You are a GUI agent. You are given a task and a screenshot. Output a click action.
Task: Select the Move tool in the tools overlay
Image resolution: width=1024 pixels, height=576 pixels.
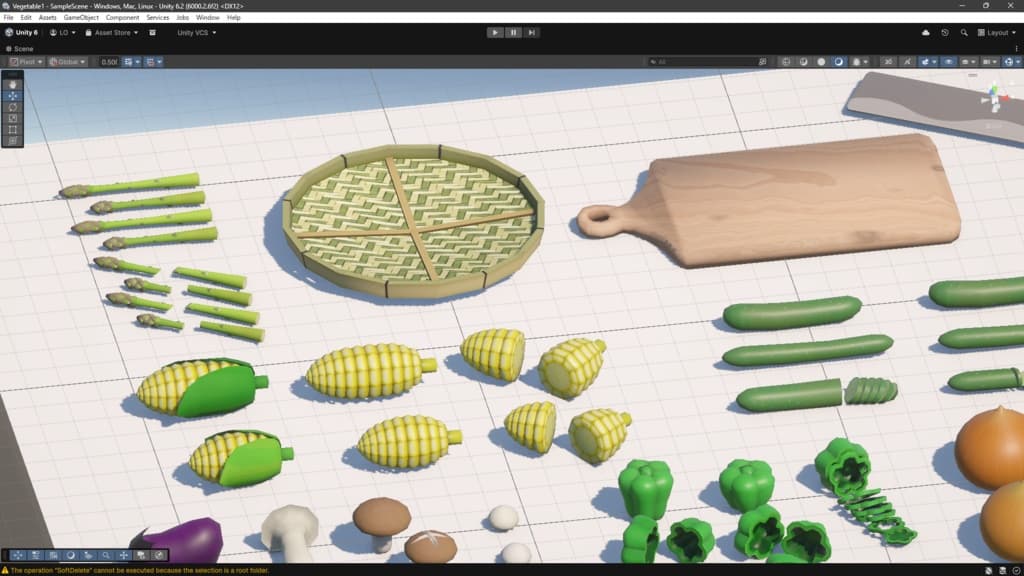(12, 96)
